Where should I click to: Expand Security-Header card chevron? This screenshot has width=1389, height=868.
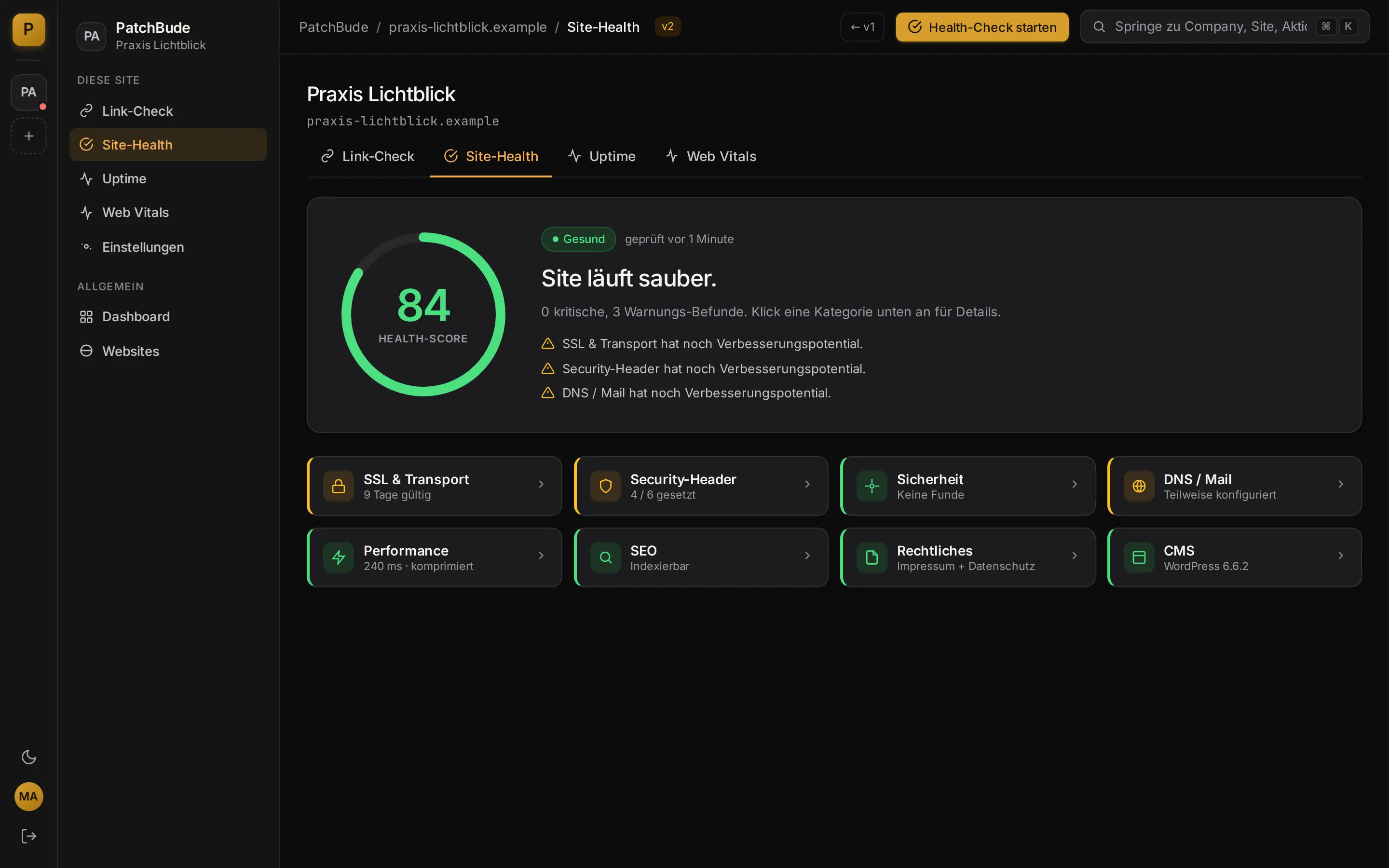807,485
